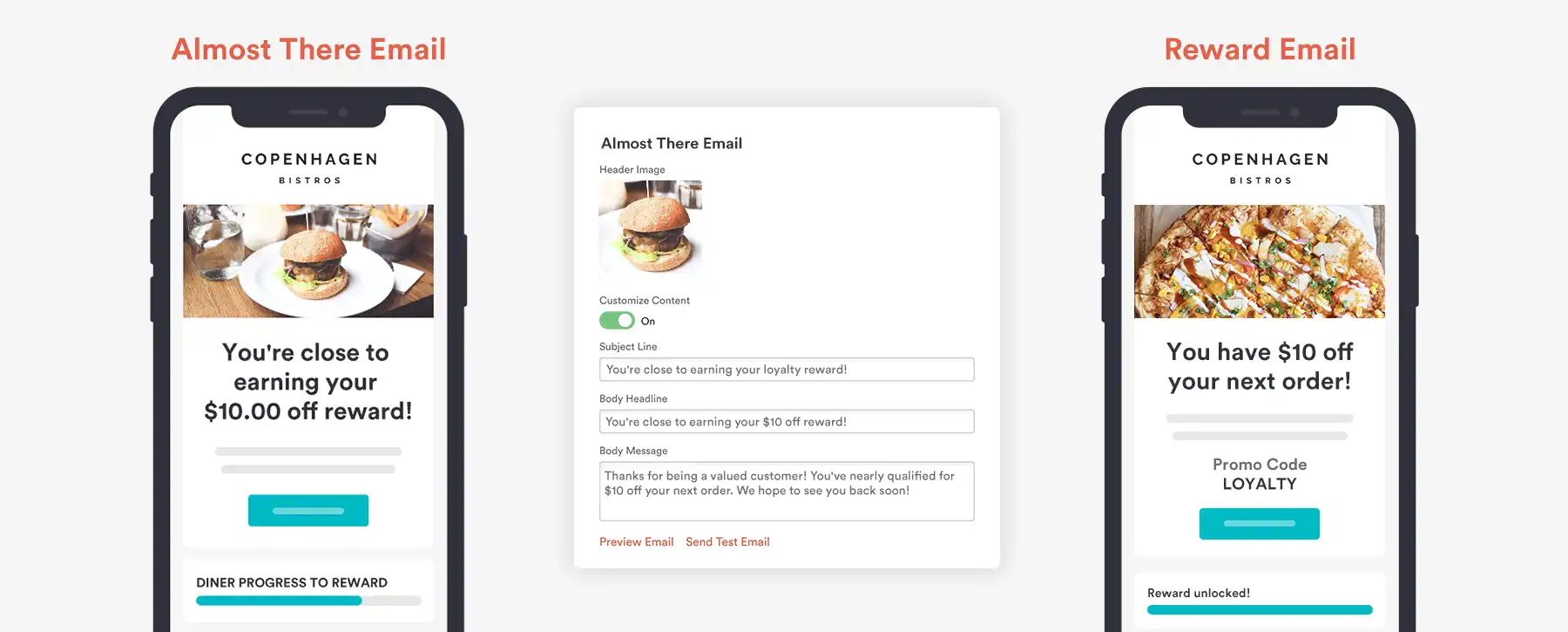Select the Reward Email heading
This screenshot has width=1568, height=632.
(x=1259, y=50)
